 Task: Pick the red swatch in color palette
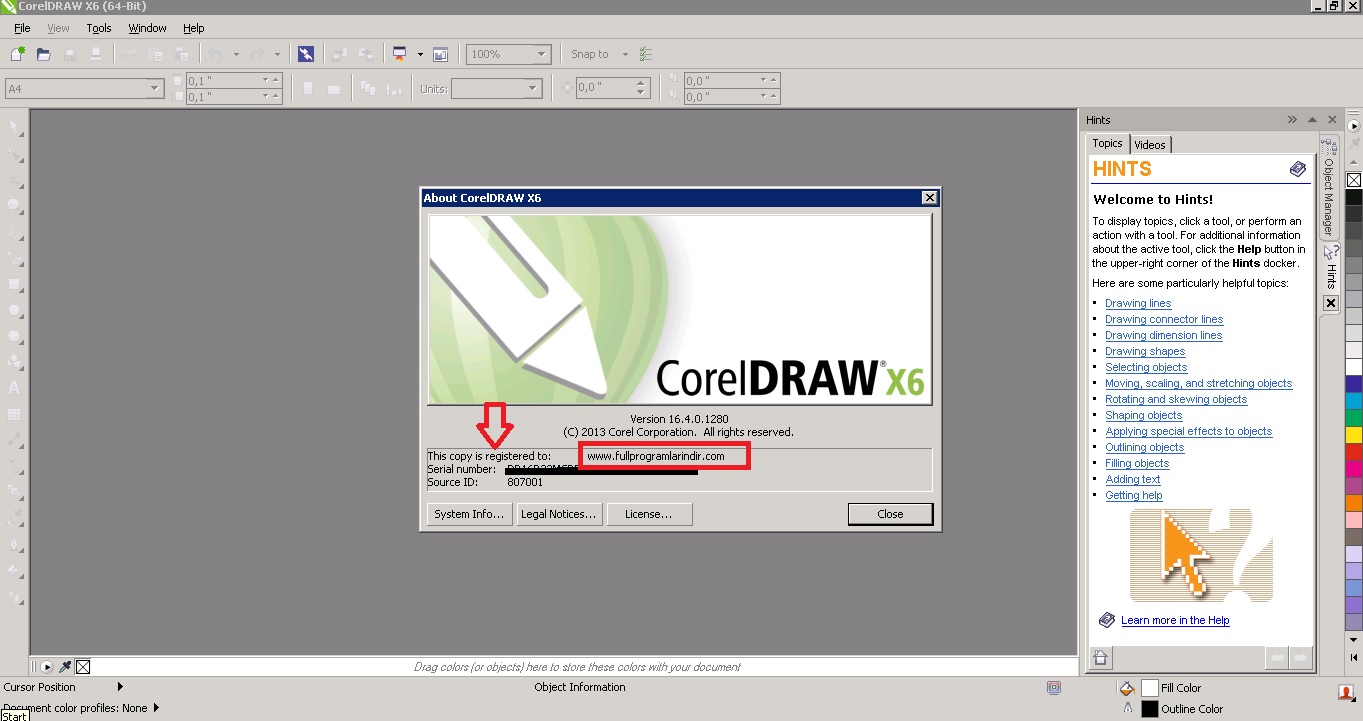(x=1354, y=452)
